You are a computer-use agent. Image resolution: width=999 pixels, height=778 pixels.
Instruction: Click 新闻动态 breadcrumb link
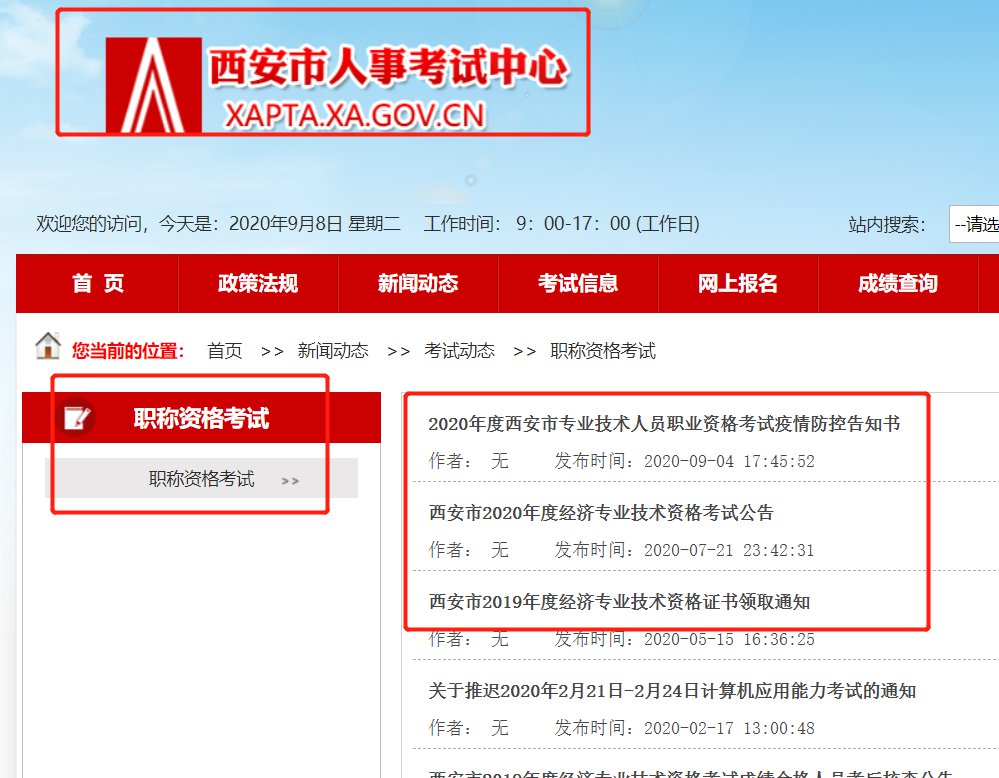click(333, 351)
